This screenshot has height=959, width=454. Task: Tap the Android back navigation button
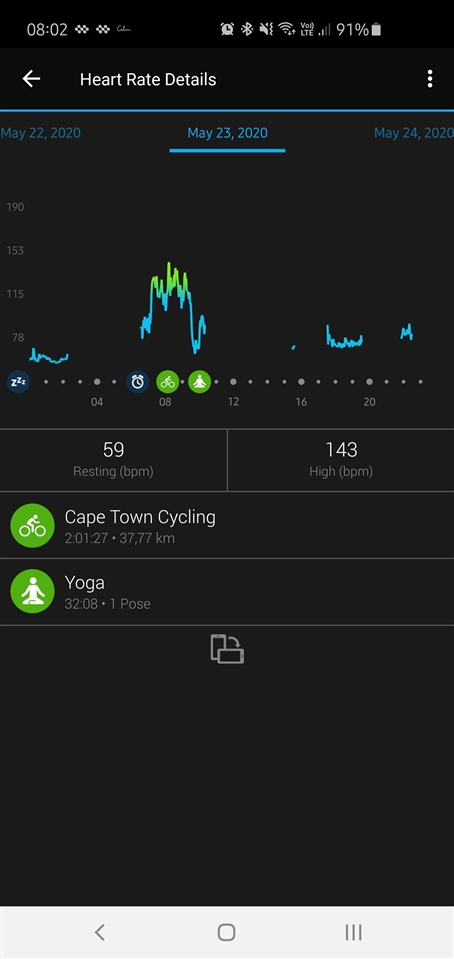point(100,932)
